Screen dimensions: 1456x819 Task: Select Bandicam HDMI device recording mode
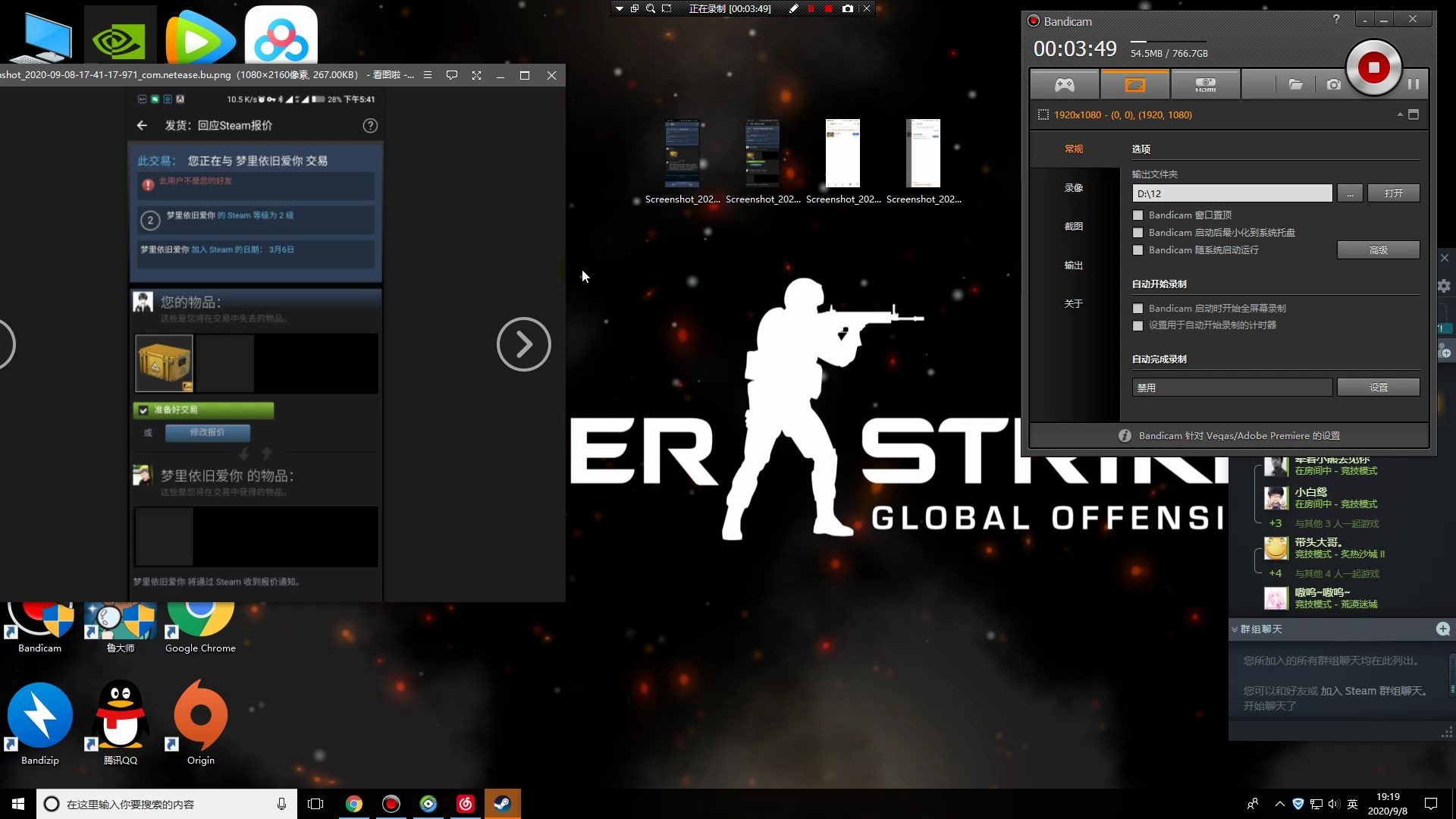click(1205, 84)
